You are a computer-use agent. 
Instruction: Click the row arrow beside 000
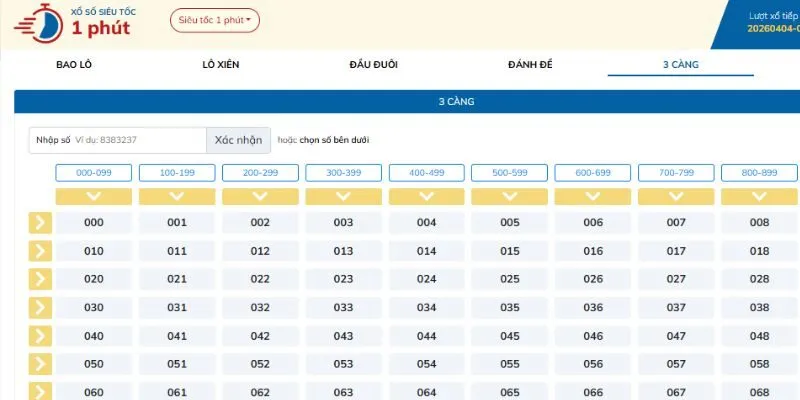40,223
